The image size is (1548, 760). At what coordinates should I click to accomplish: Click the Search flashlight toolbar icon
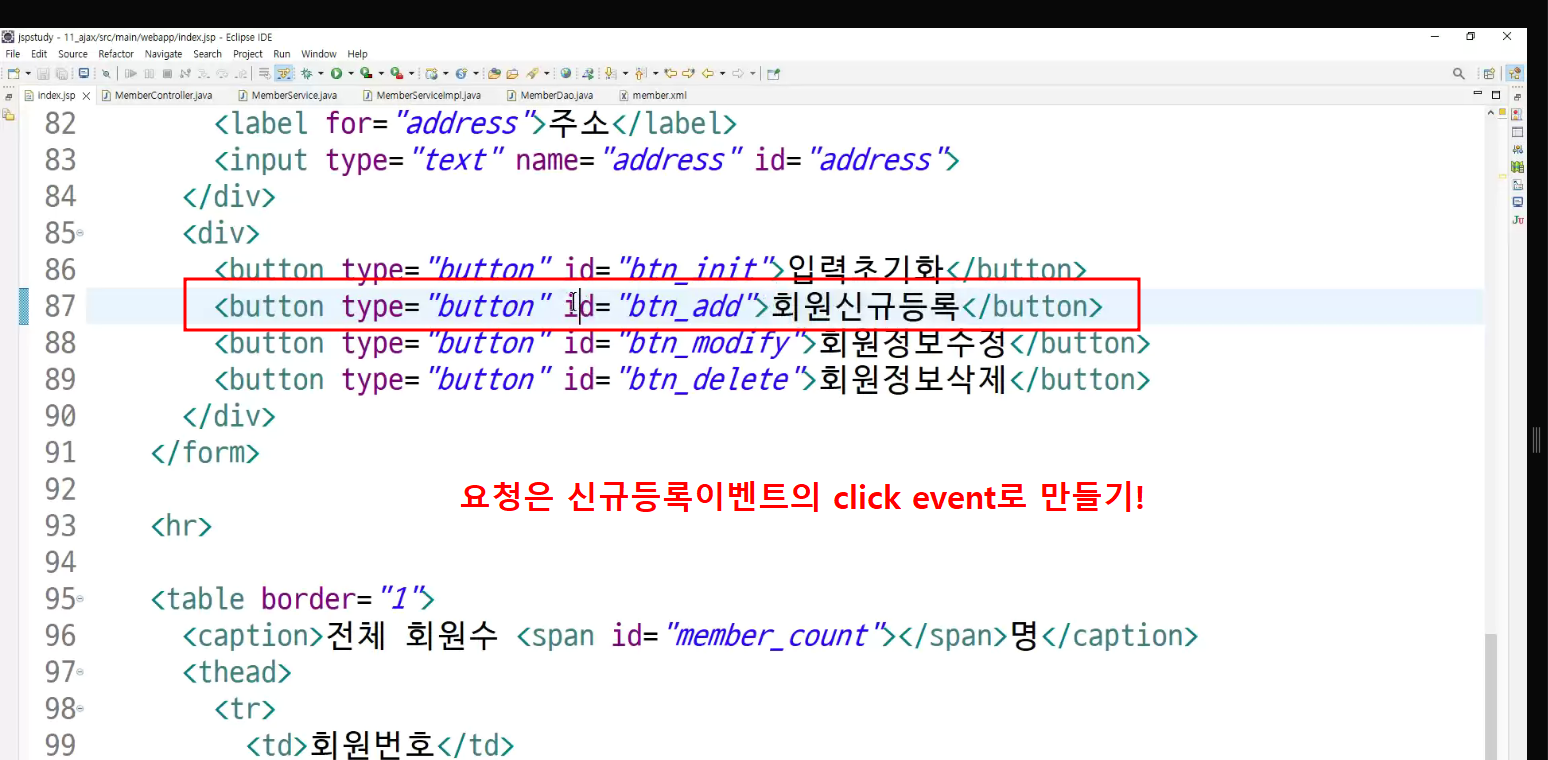532,73
